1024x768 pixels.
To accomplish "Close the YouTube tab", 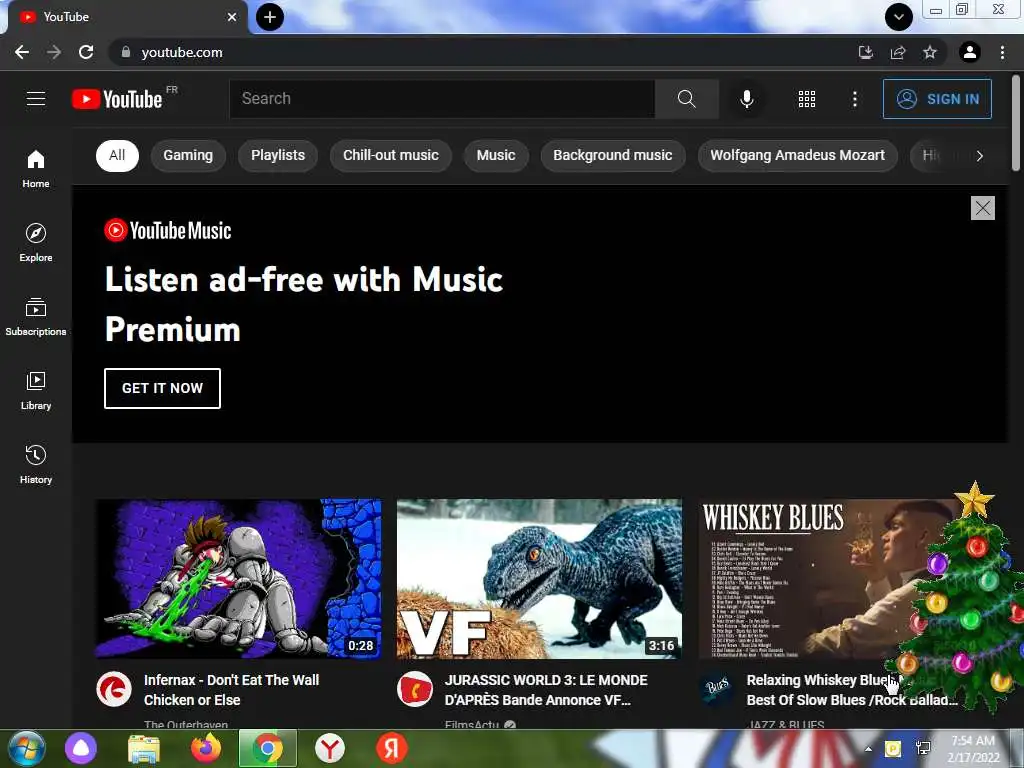I will (x=232, y=17).
